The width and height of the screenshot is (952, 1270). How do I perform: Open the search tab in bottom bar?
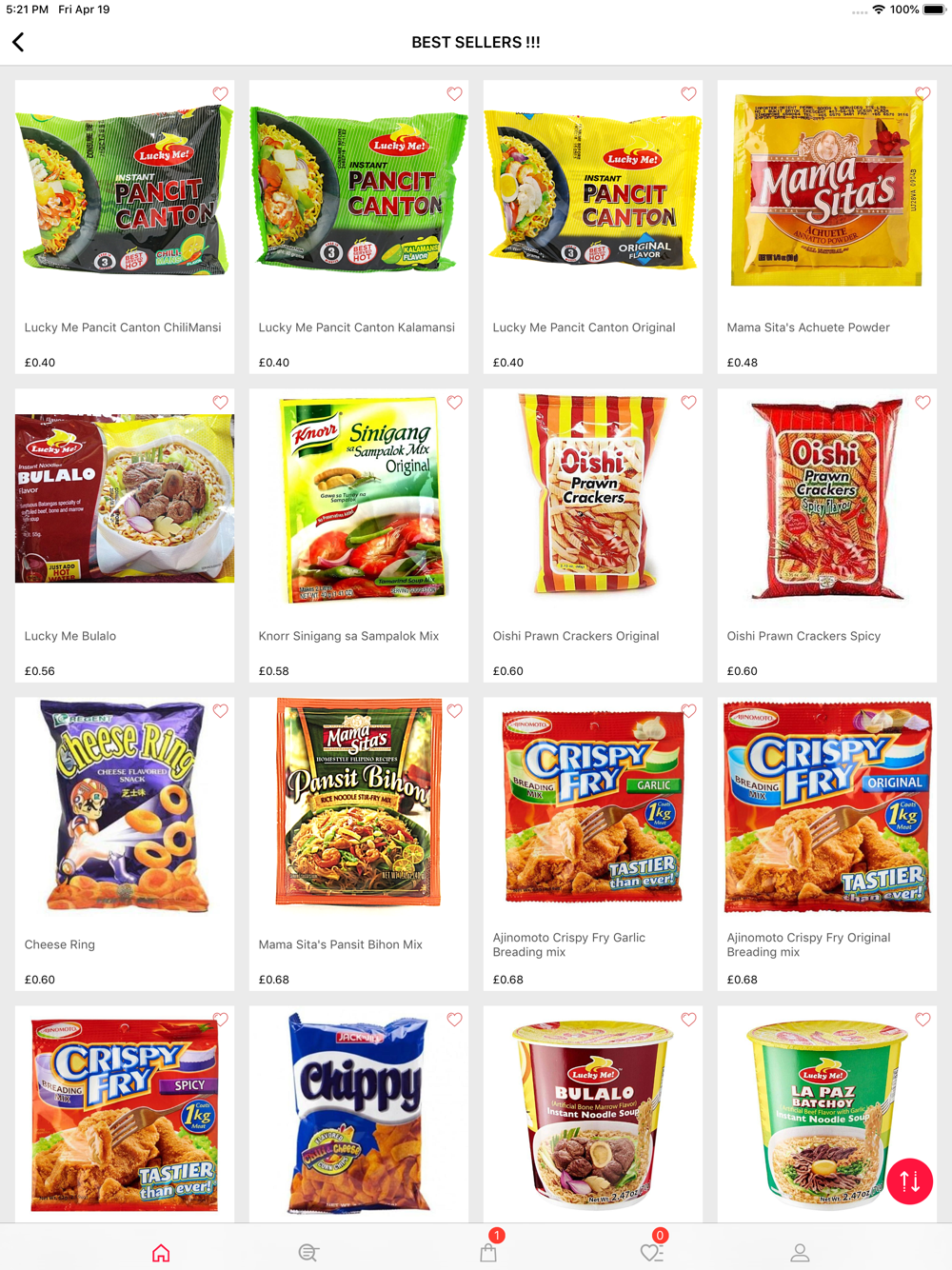[307, 1253]
